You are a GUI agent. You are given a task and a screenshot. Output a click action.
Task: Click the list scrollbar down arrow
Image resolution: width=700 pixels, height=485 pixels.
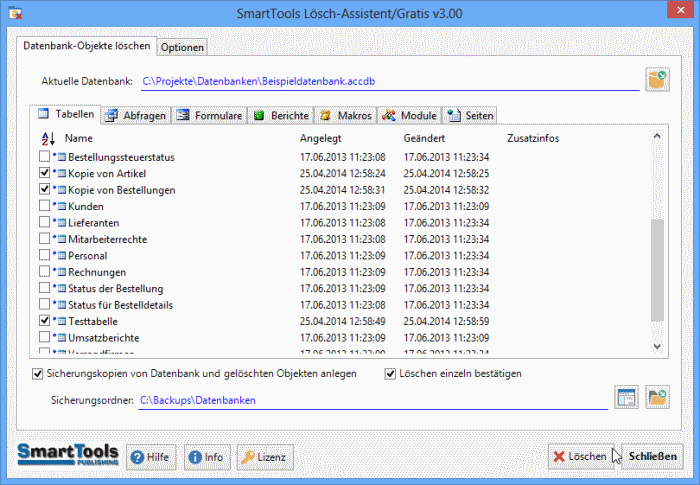[657, 346]
